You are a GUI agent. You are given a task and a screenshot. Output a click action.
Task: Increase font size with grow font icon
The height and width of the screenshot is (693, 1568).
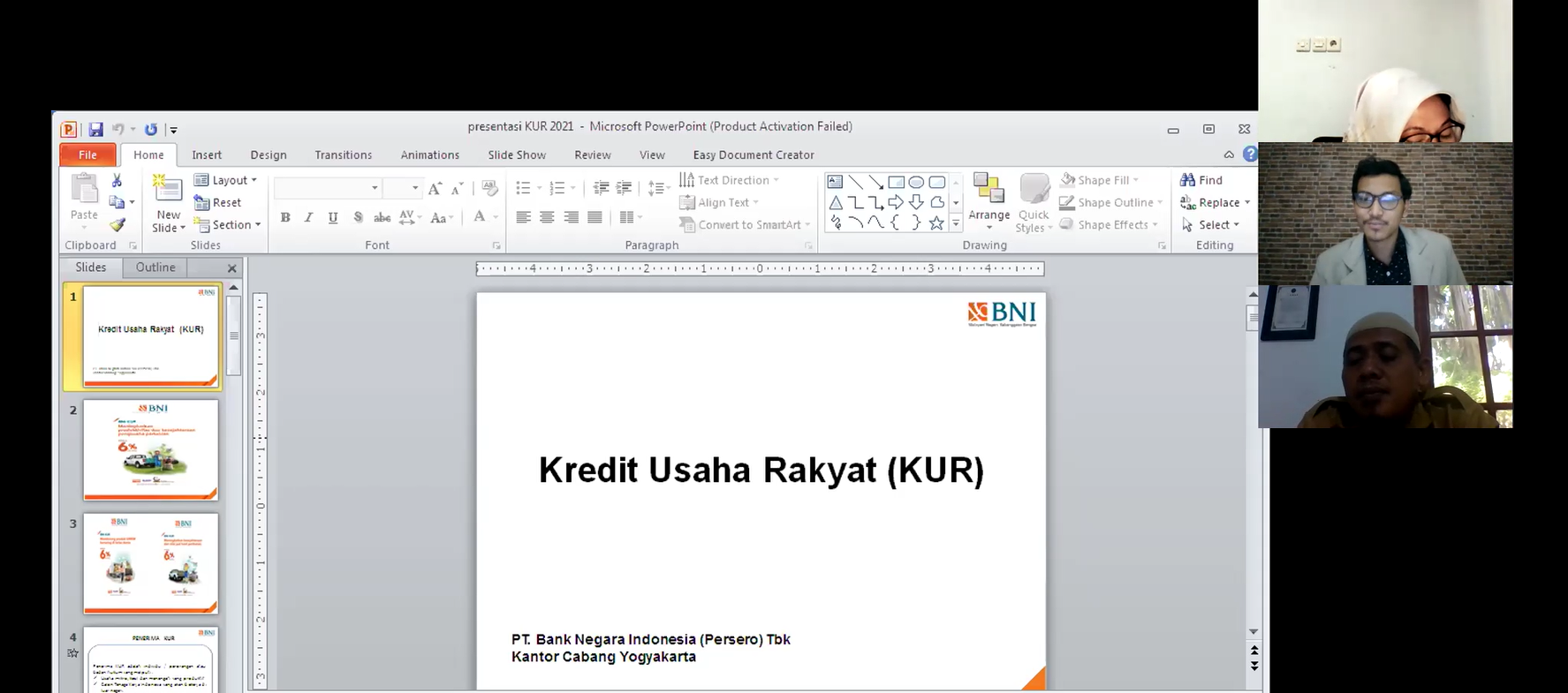click(435, 188)
